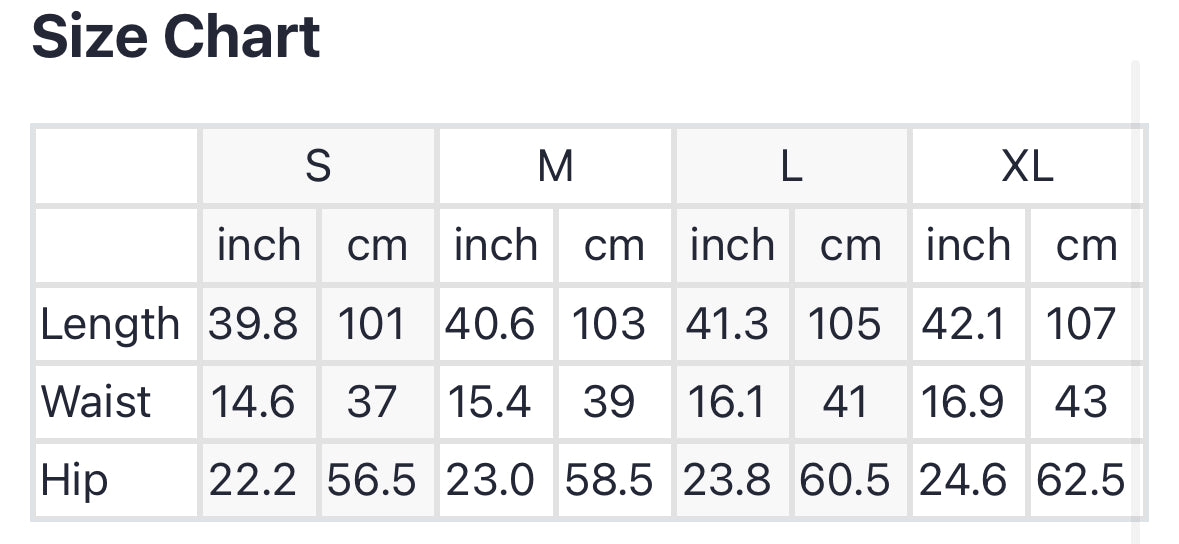
Task: Click the cm subheader under size M
Action: click(614, 245)
